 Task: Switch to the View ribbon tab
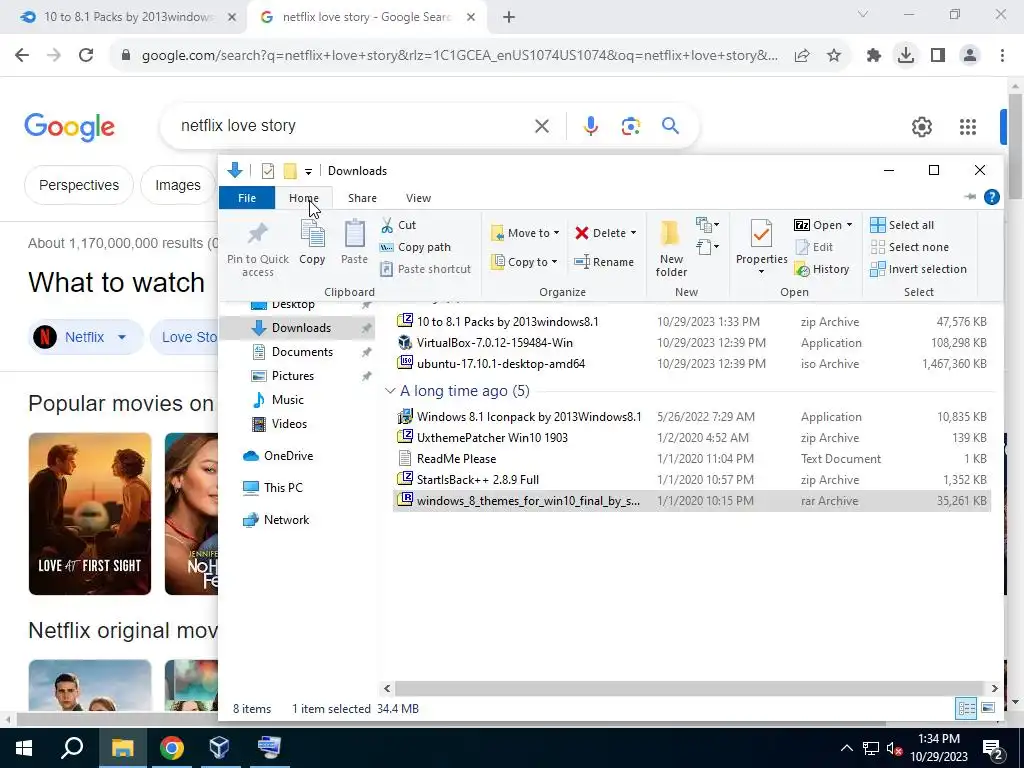click(418, 198)
